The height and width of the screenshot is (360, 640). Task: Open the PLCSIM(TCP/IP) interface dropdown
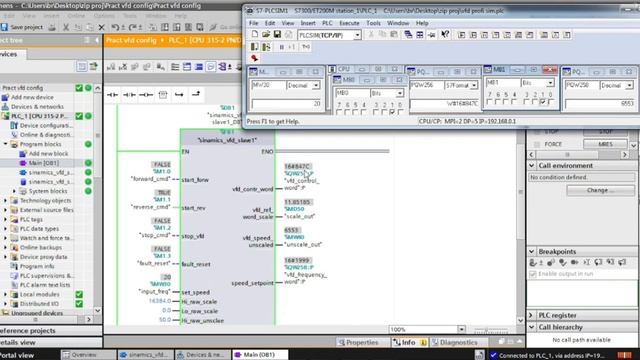click(x=357, y=35)
